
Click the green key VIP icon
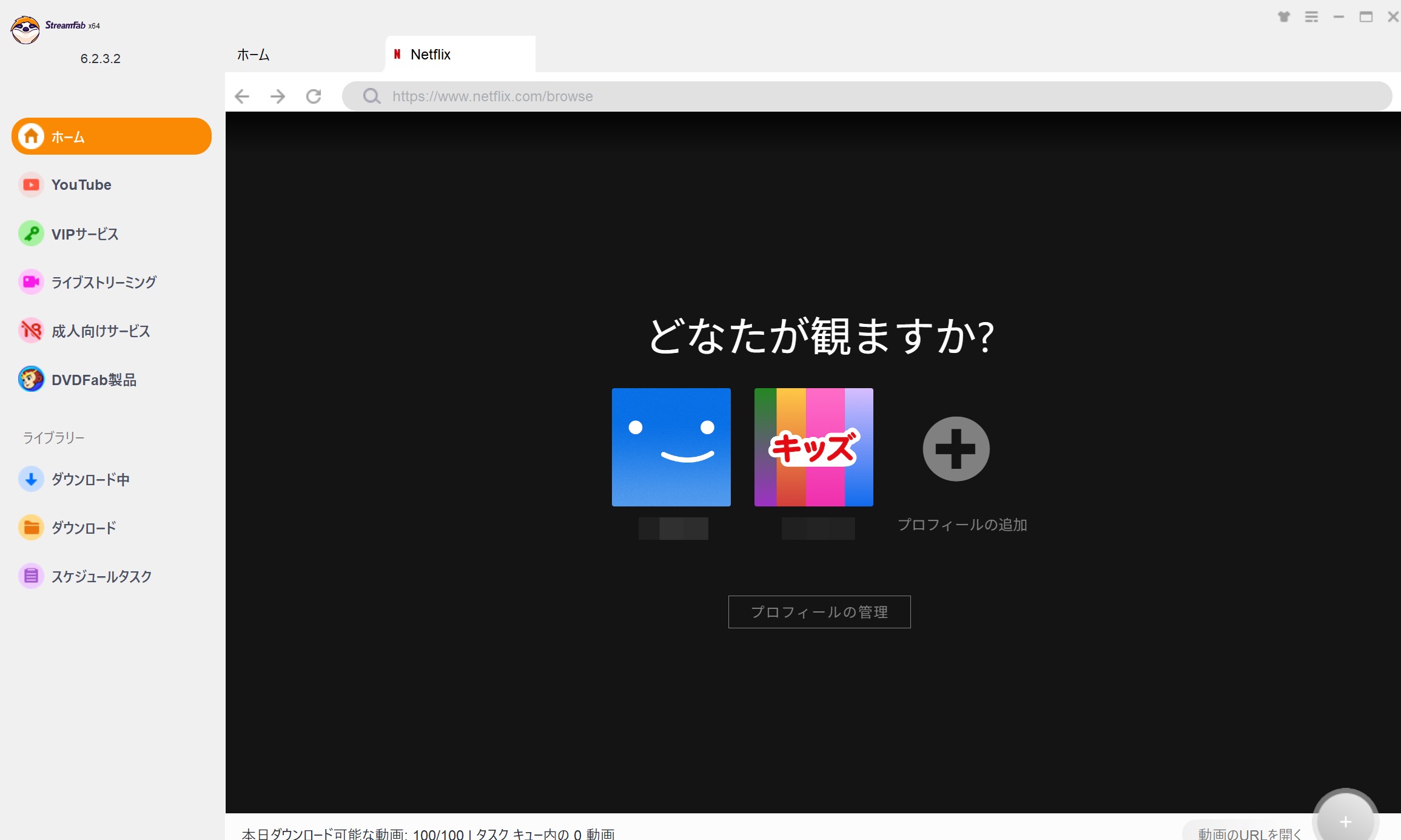(31, 234)
